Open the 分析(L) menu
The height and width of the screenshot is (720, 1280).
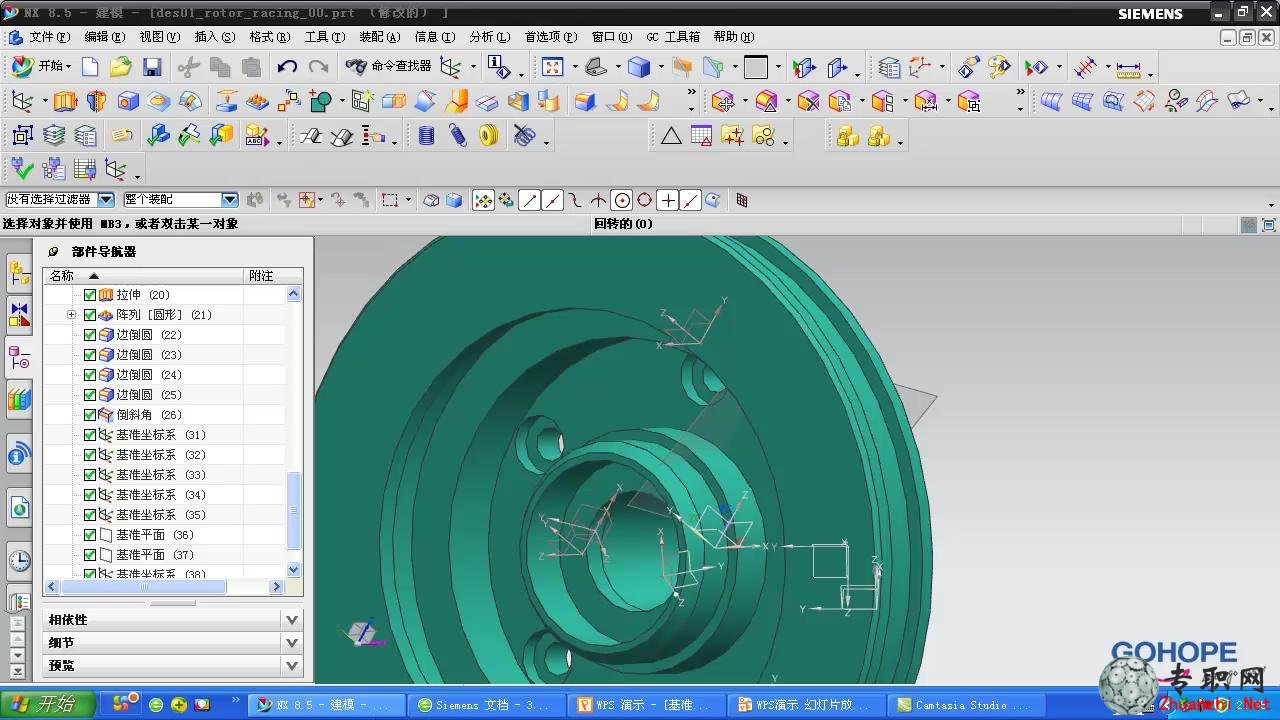(490, 37)
